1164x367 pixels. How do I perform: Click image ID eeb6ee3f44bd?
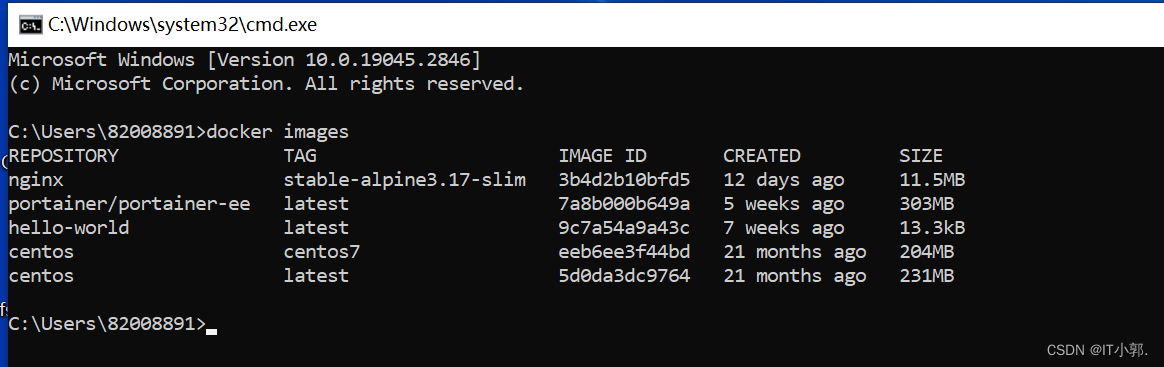[x=624, y=252]
